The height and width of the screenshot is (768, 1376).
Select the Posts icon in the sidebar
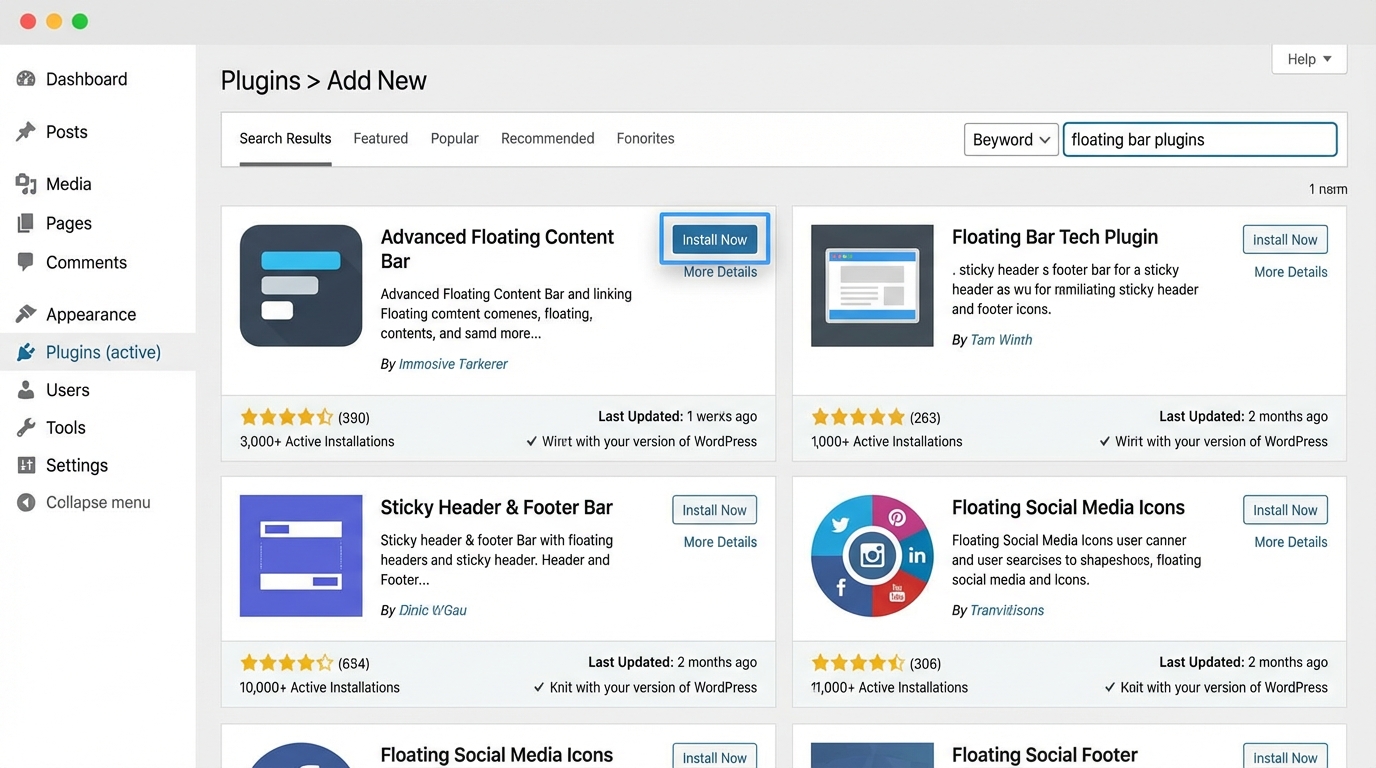point(24,131)
